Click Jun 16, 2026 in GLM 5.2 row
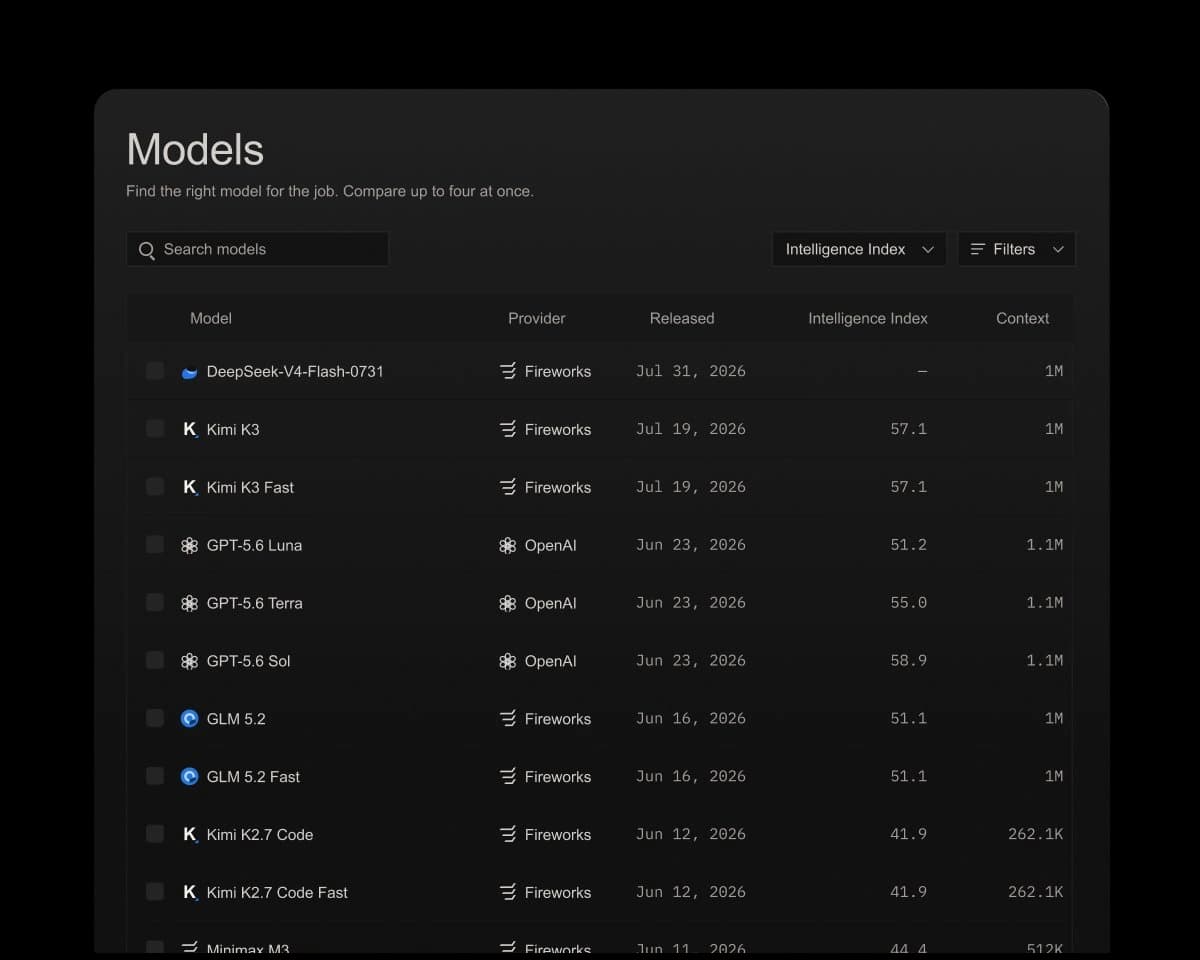 pyautogui.click(x=691, y=719)
